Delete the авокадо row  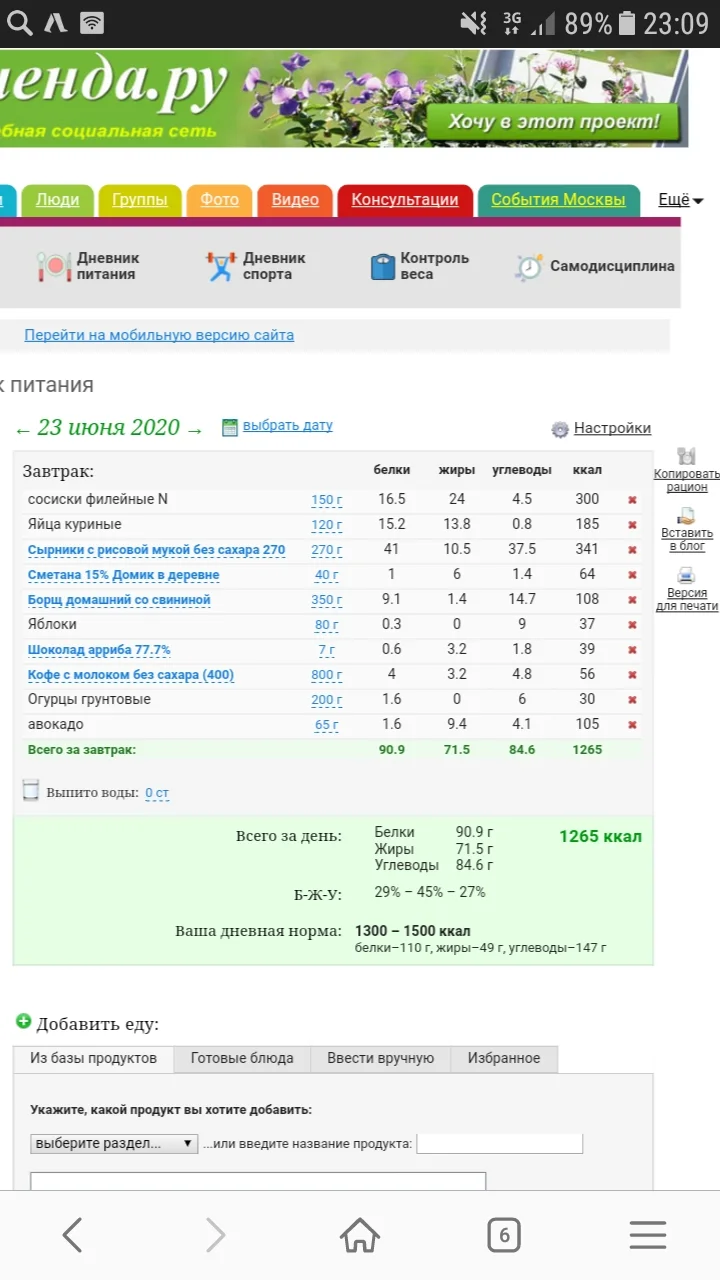coord(632,724)
